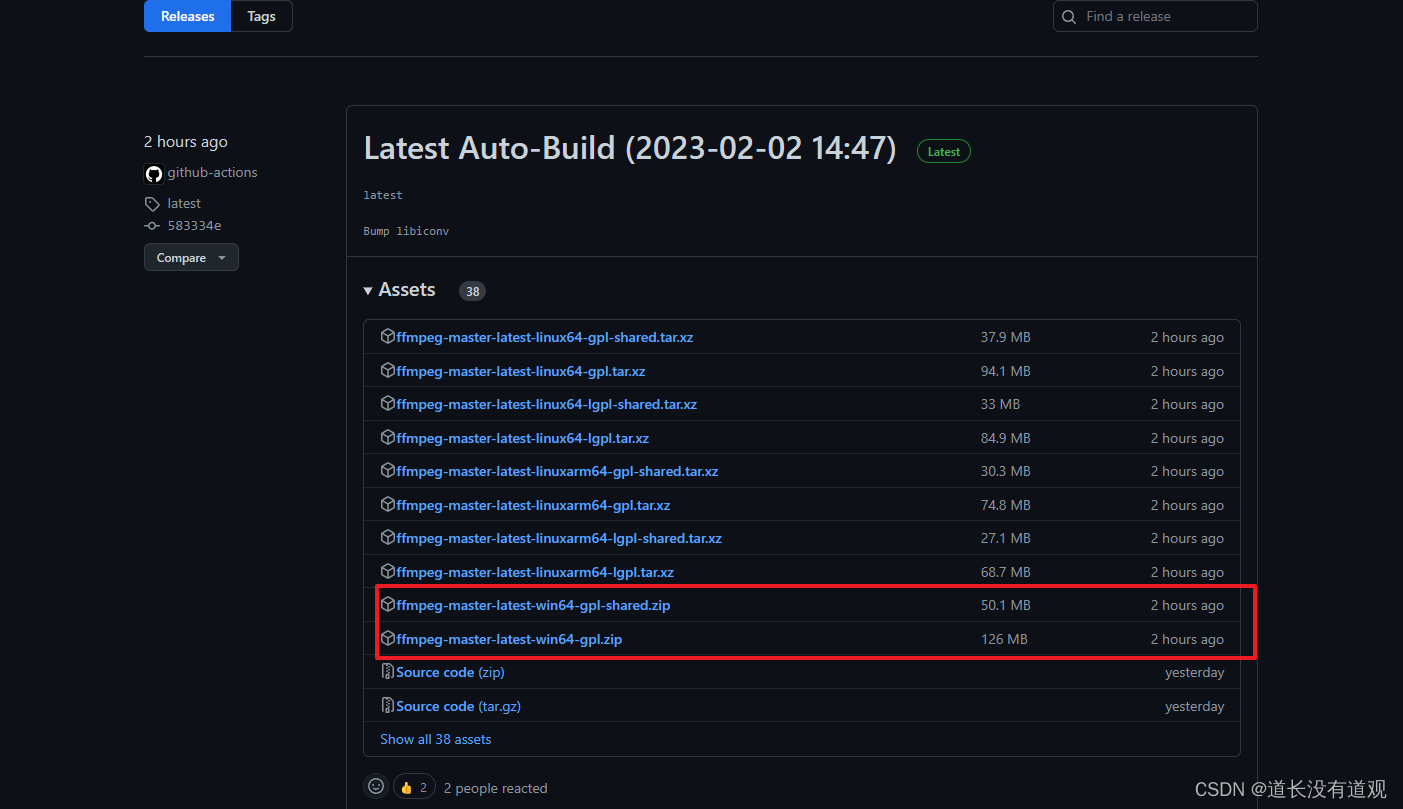
Task: Click package icon for linux64-lgpl-shared.tar.xz
Action: tap(388, 404)
